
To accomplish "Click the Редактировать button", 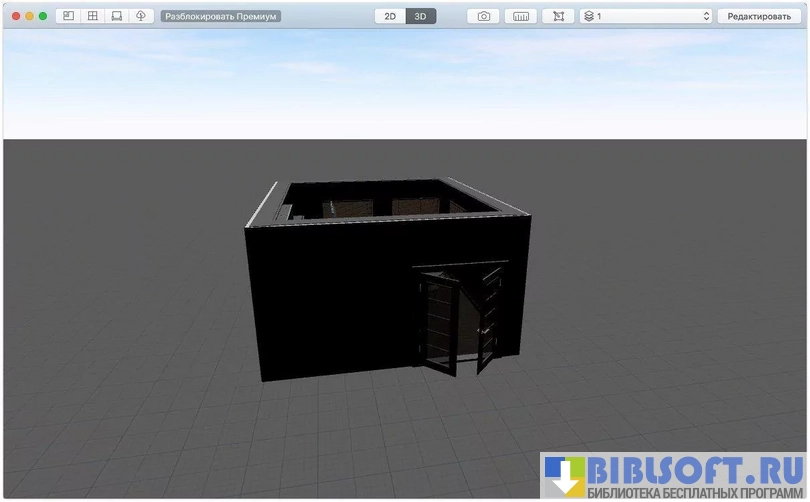I will (x=758, y=17).
